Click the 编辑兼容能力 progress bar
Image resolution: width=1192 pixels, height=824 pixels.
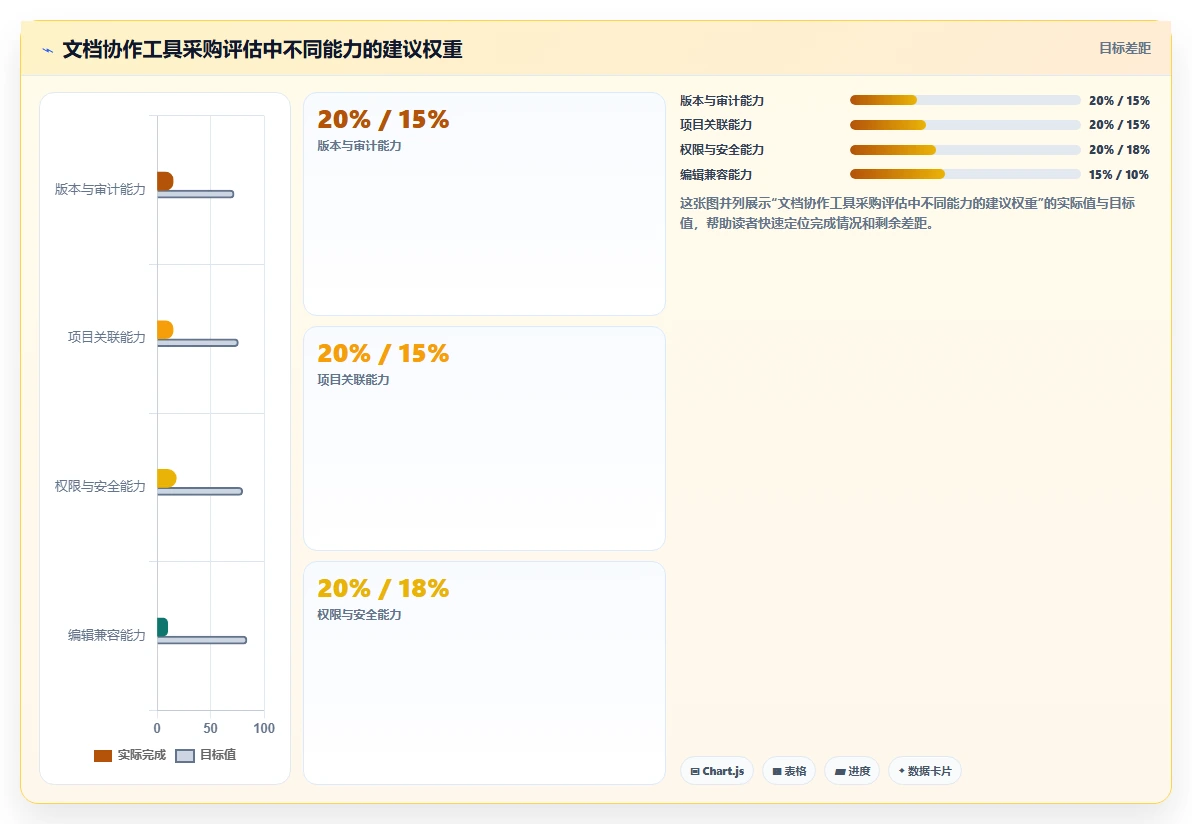[965, 174]
